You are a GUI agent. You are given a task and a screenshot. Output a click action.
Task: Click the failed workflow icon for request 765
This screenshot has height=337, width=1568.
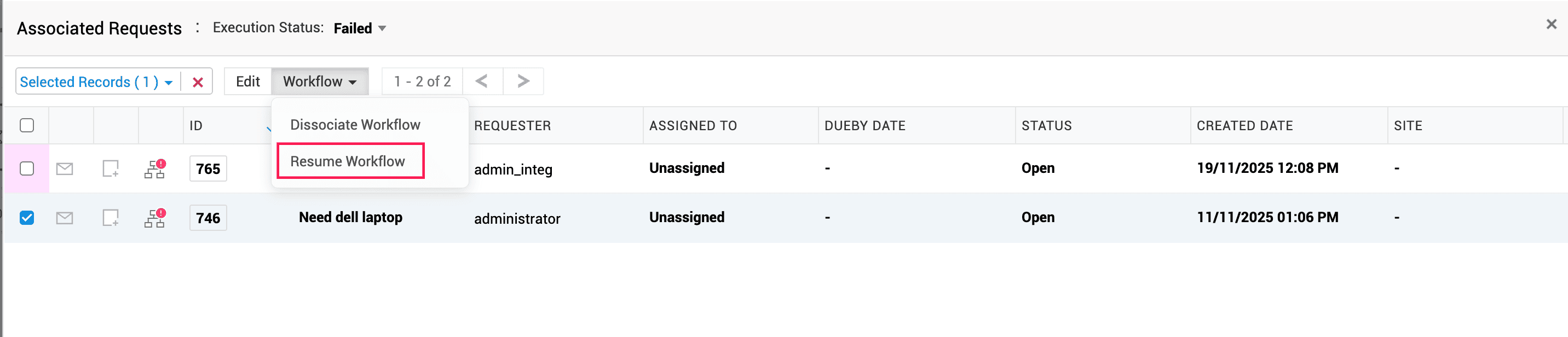pos(154,168)
